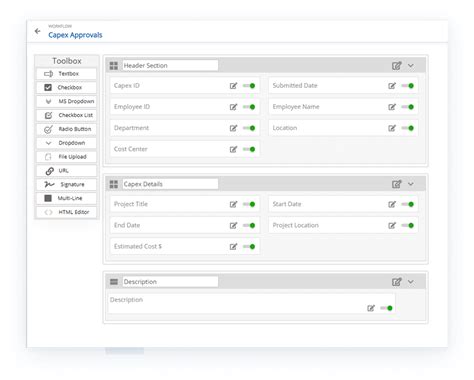
Task: Click the back arrow next to Capex Approvals
Action: [x=37, y=31]
